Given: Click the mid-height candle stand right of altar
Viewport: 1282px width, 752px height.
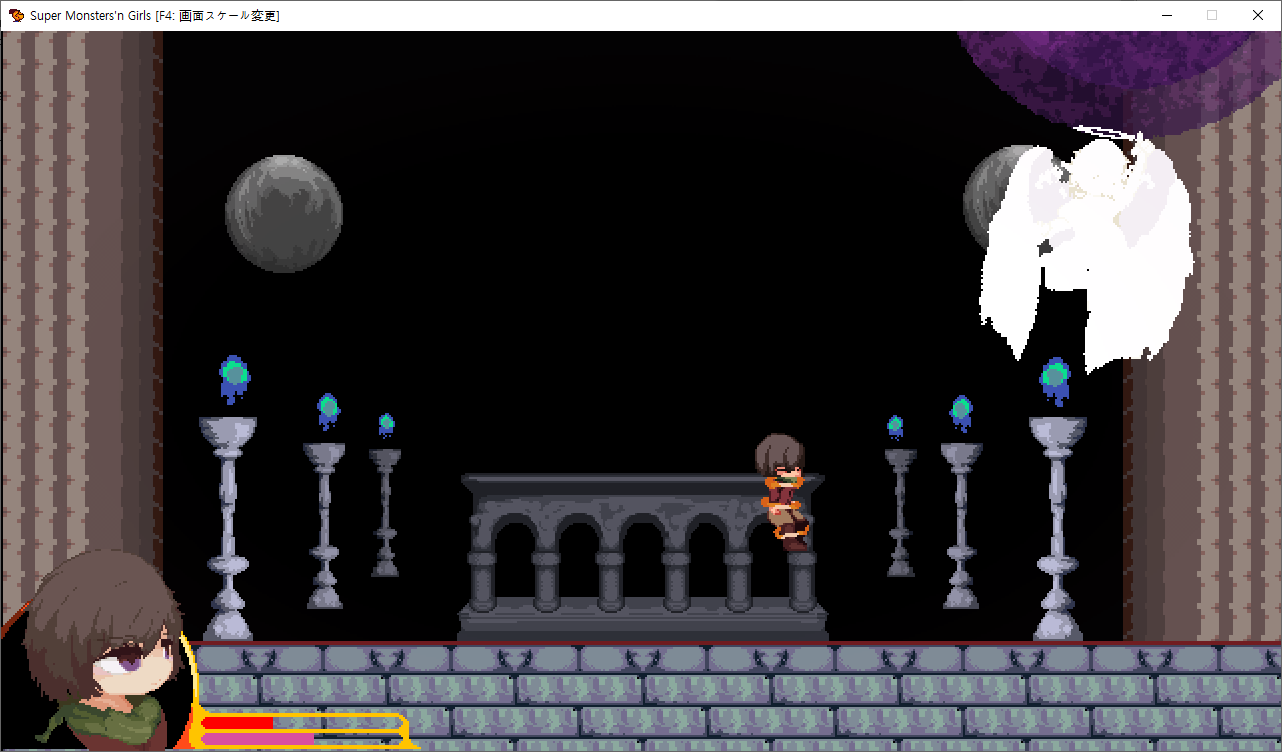Looking at the screenshot, I should 961,526.
